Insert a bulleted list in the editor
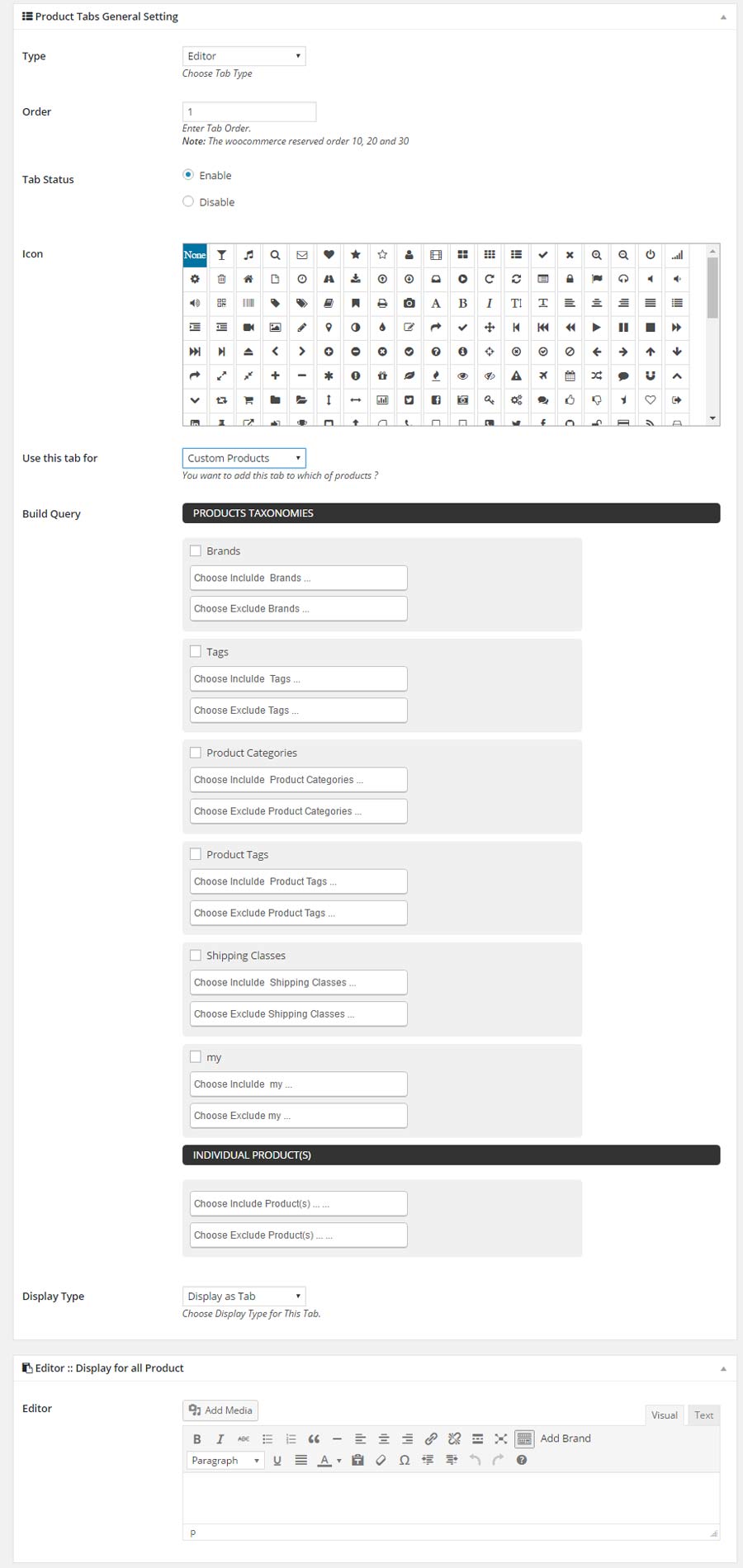Screen dimensions: 743x1568 pos(267,1438)
